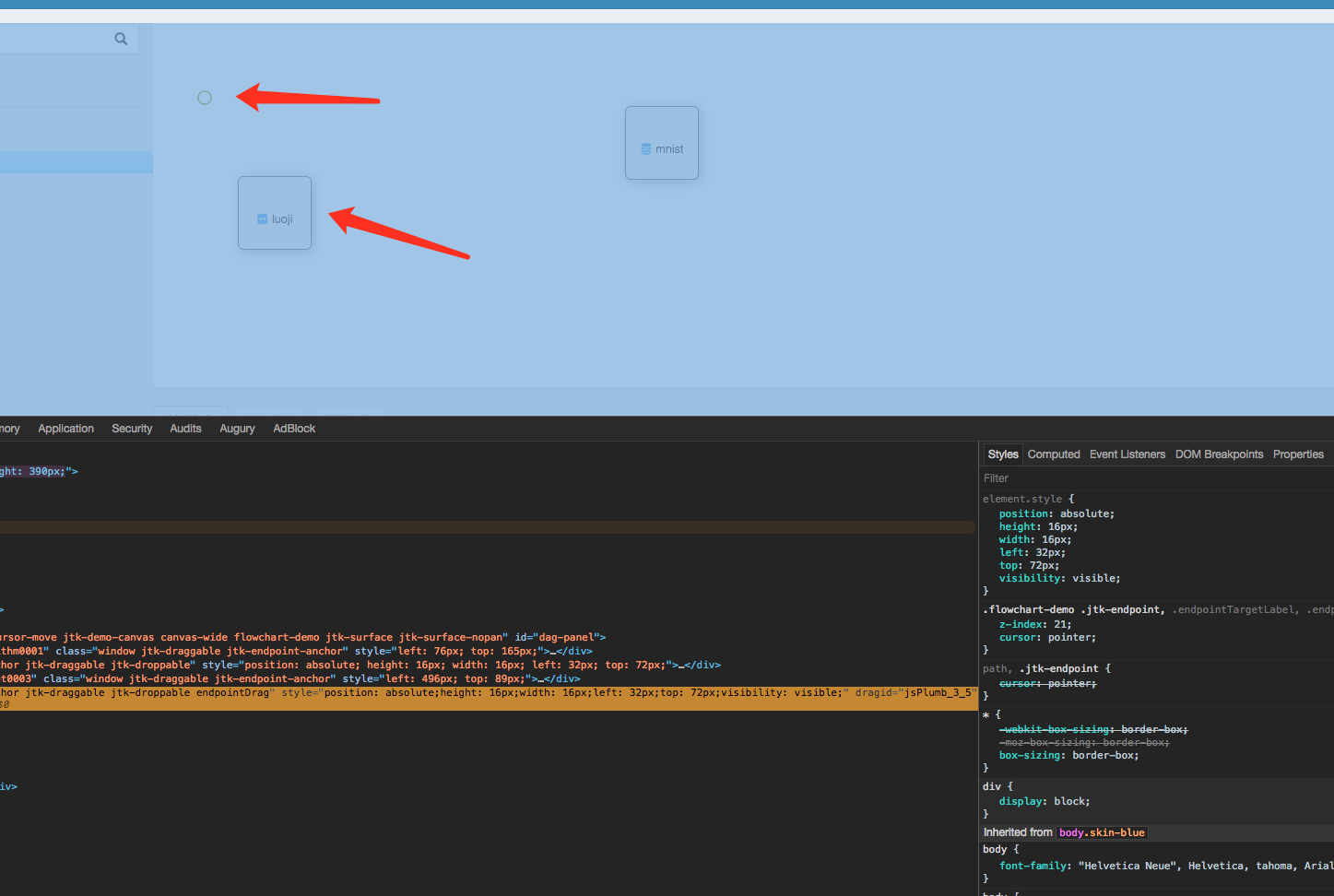Click the small blue icon inside the luoji node

[261, 218]
